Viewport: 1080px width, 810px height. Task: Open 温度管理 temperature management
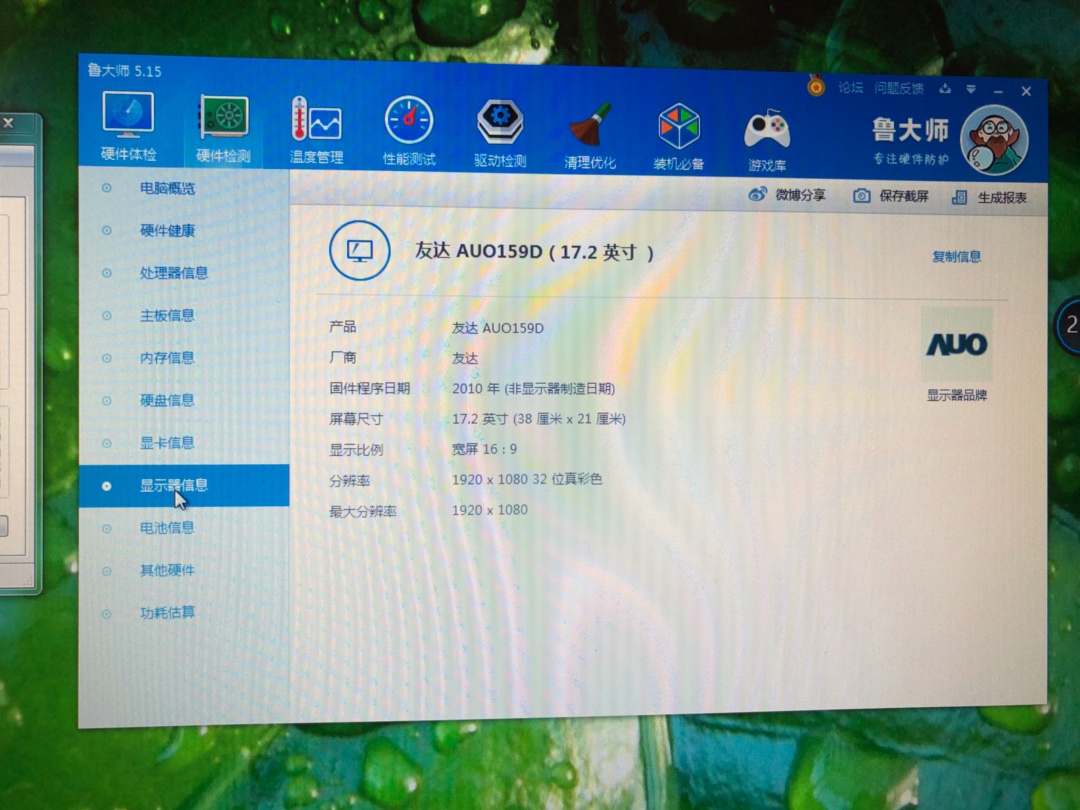316,131
